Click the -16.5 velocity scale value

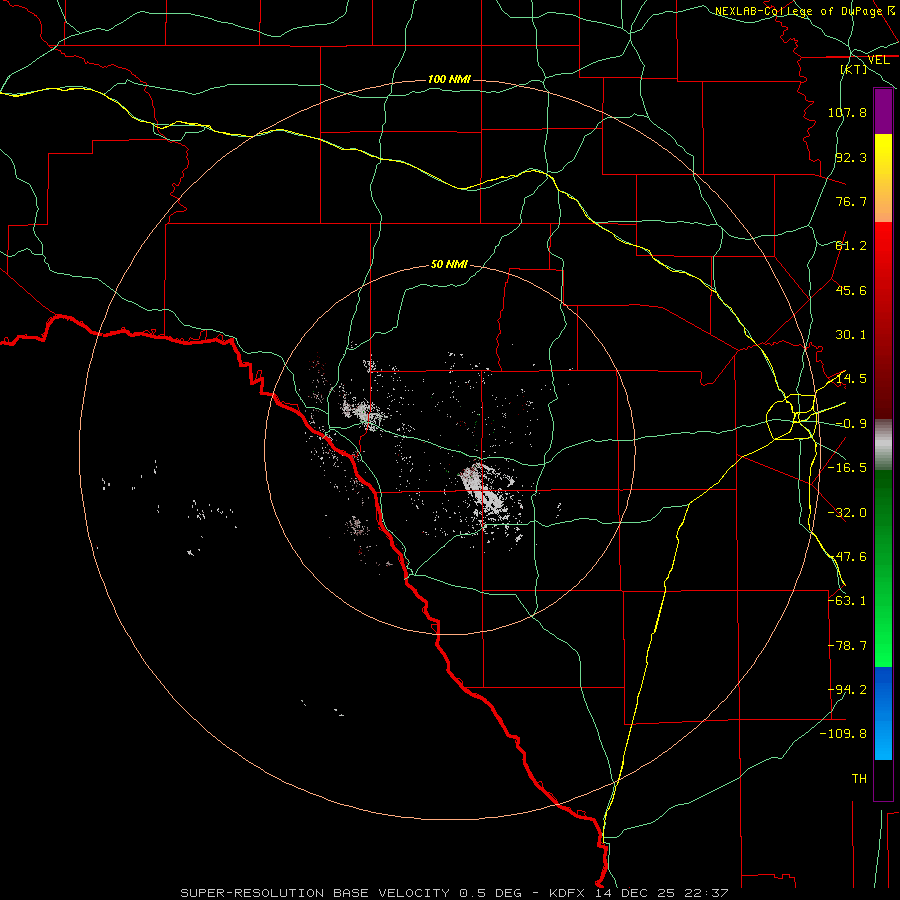(847, 468)
